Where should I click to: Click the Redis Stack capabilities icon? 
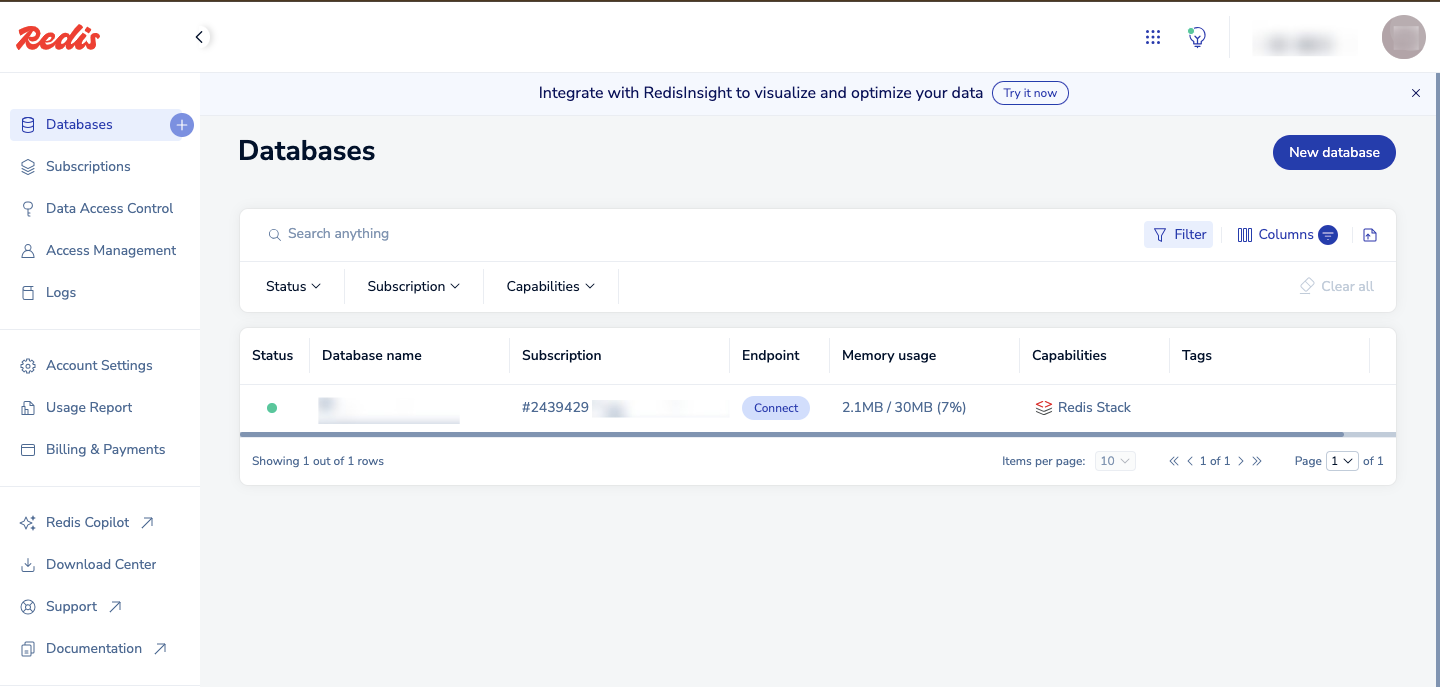tap(1041, 407)
